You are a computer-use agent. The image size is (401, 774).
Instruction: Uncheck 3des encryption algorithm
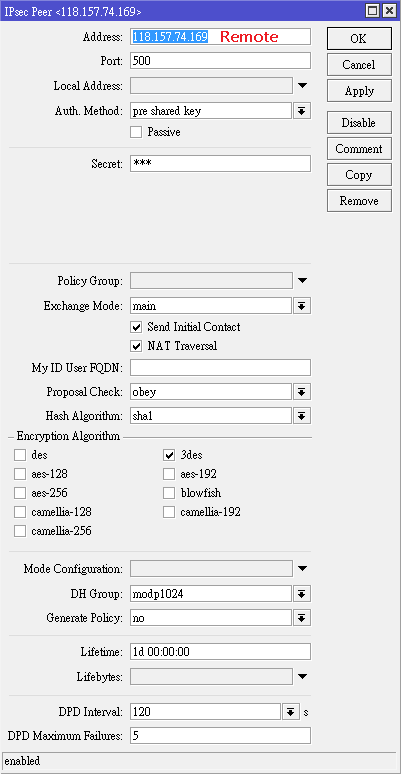tap(169, 455)
